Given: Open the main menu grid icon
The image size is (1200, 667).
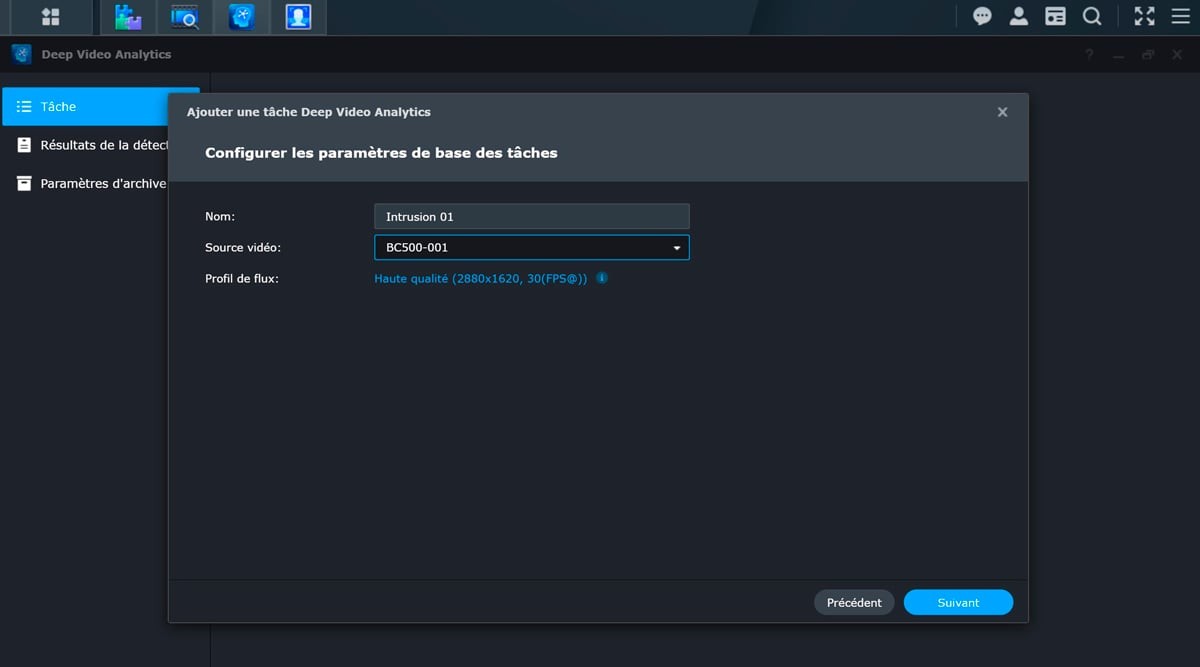Looking at the screenshot, I should 50,17.
